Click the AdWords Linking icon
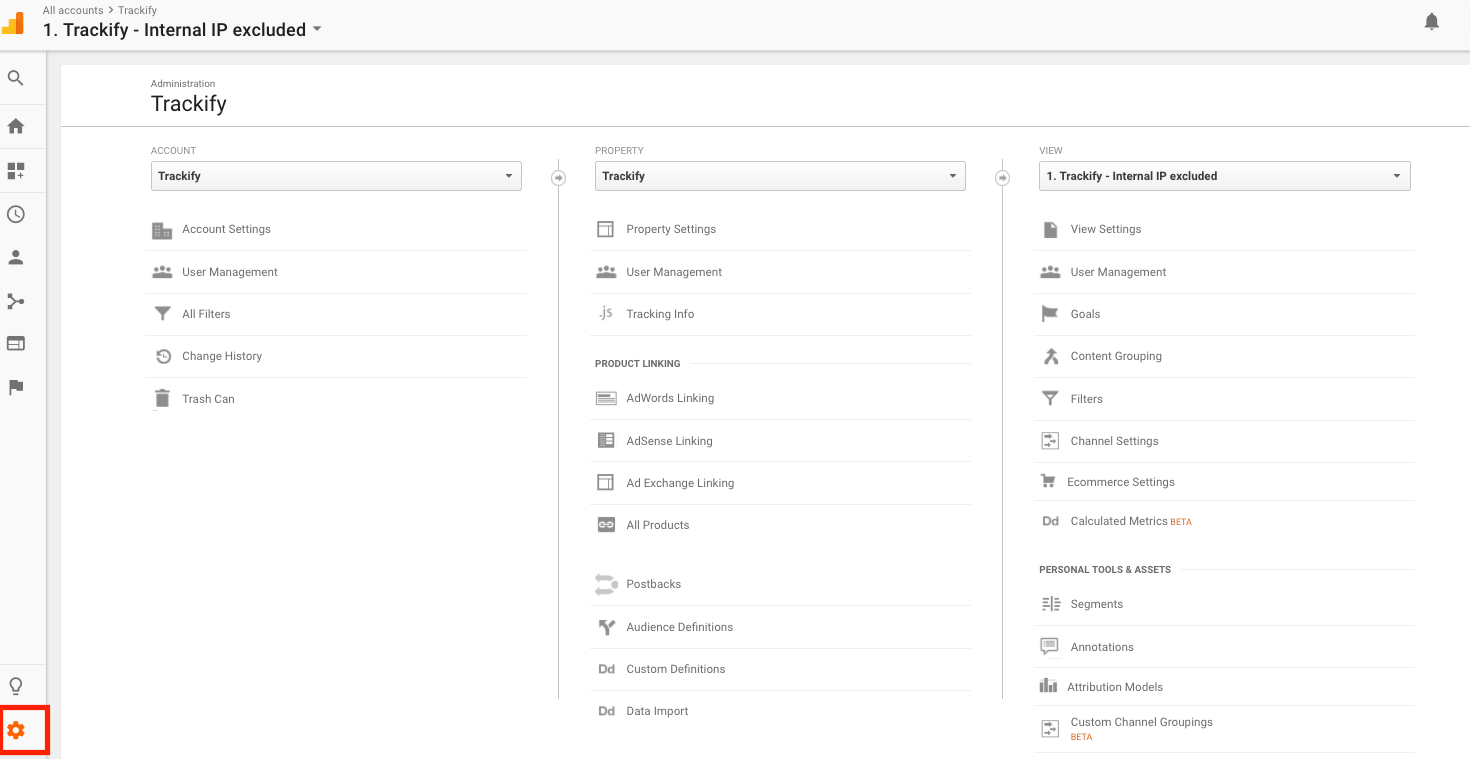 point(606,398)
